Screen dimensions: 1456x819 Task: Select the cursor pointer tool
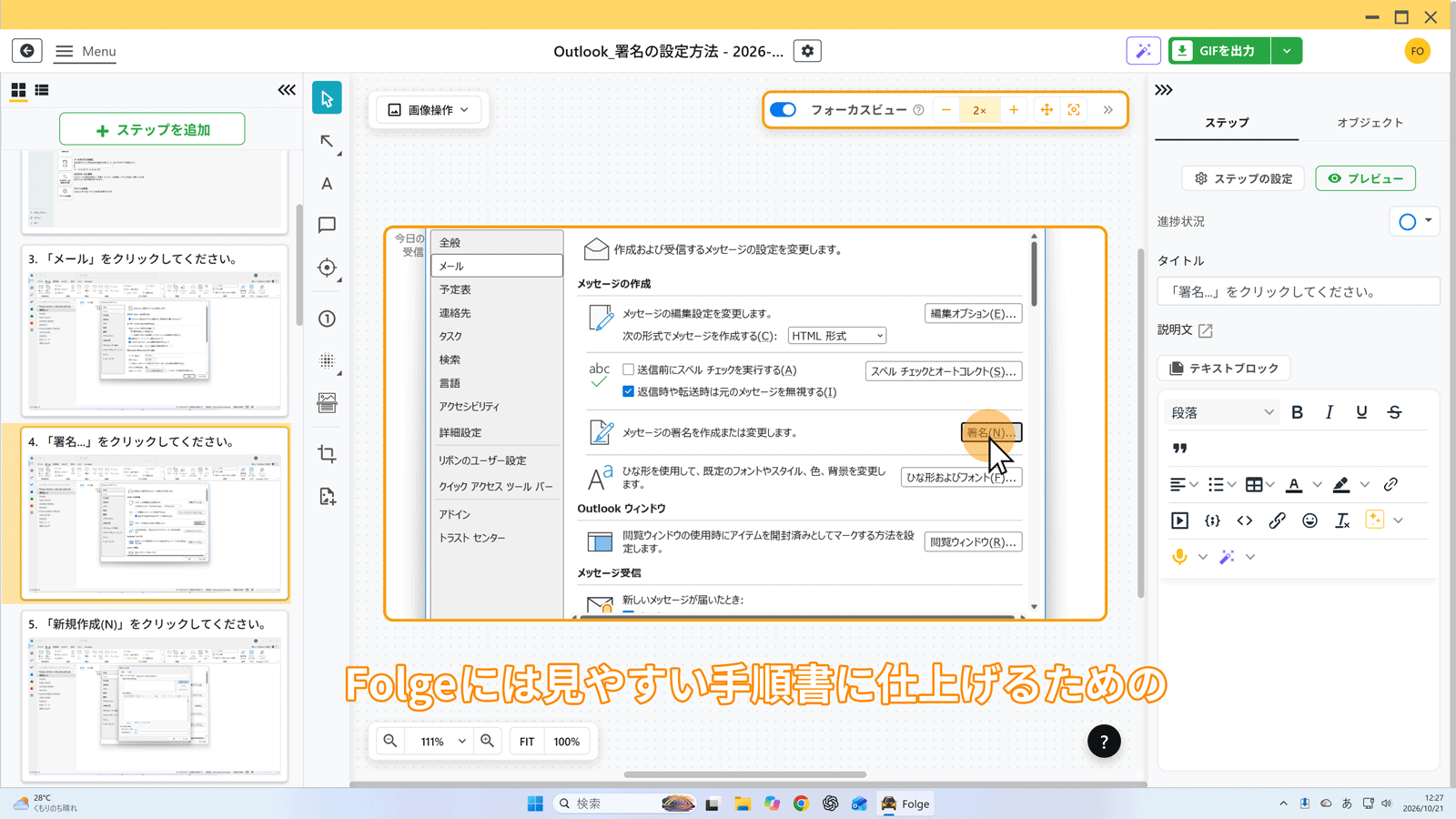(x=327, y=98)
